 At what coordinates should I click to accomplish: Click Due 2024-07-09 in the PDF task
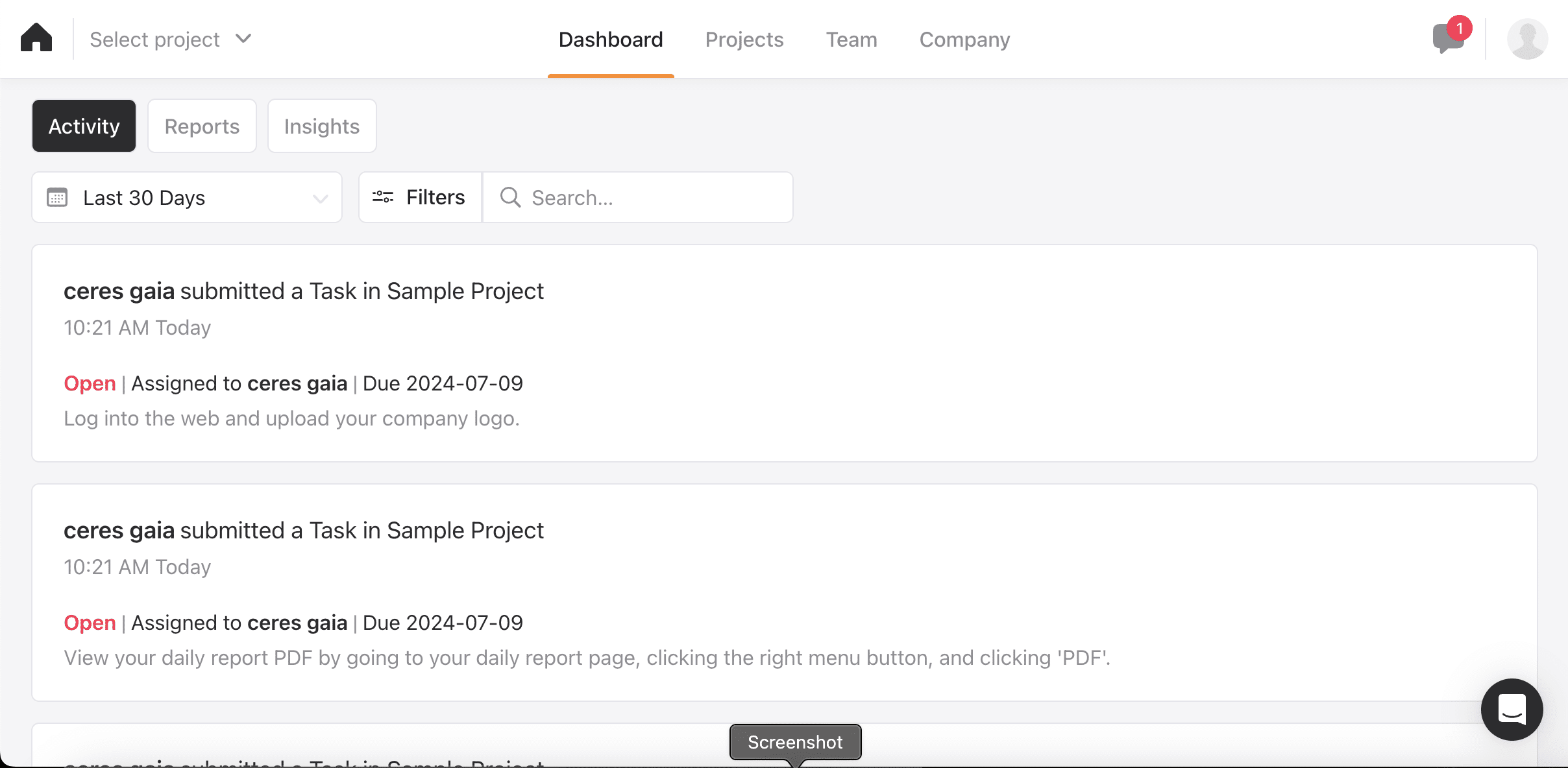pyautogui.click(x=443, y=623)
